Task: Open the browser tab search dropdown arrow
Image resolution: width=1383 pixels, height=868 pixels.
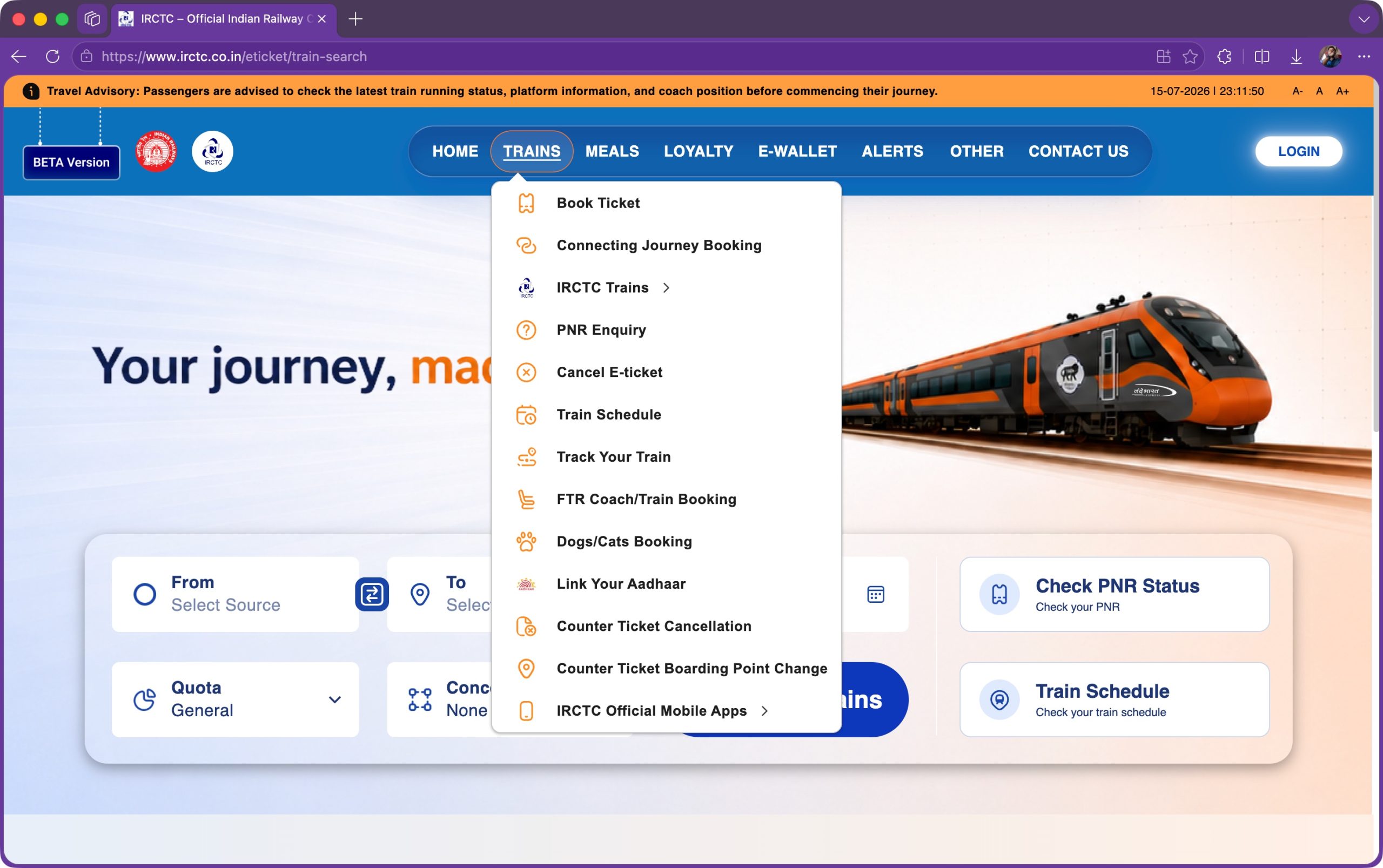Action: [1364, 19]
